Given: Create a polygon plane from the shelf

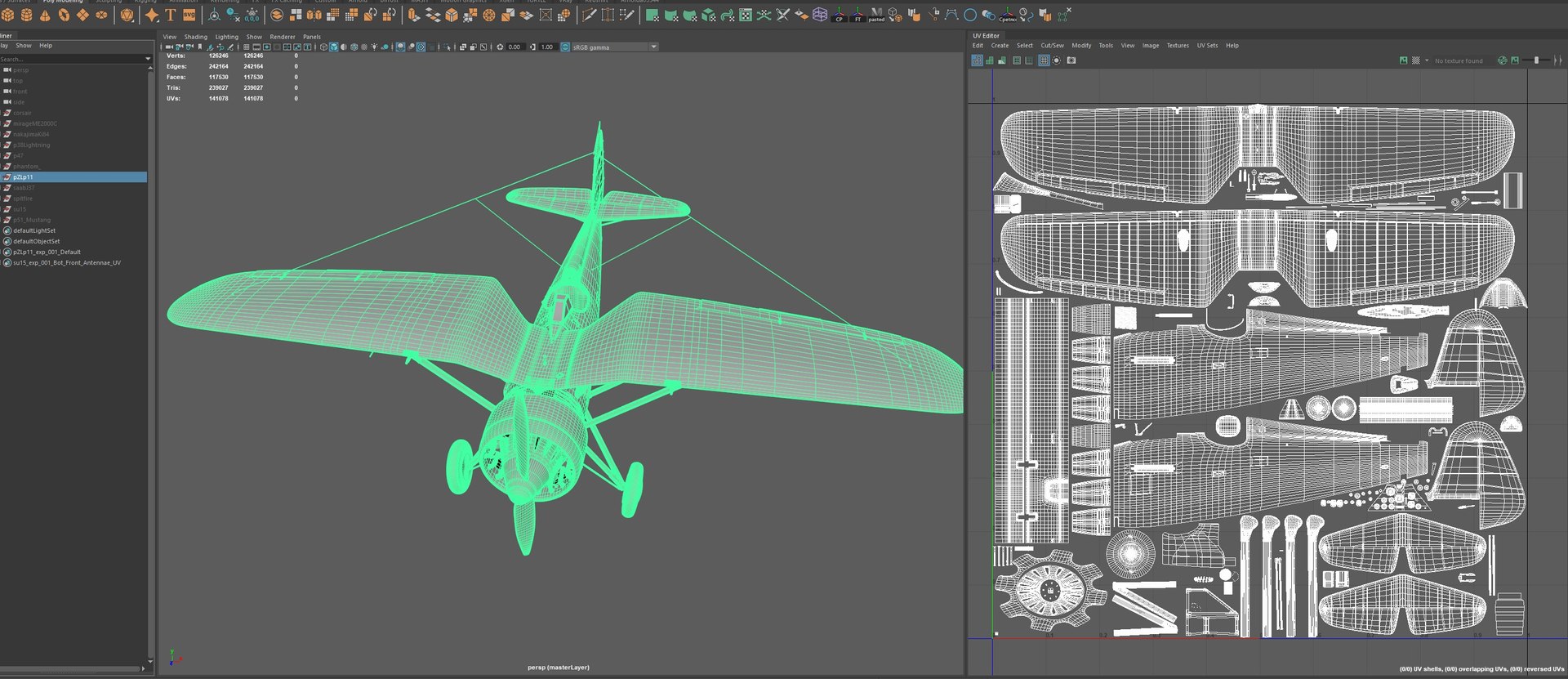Looking at the screenshot, I should click(82, 15).
